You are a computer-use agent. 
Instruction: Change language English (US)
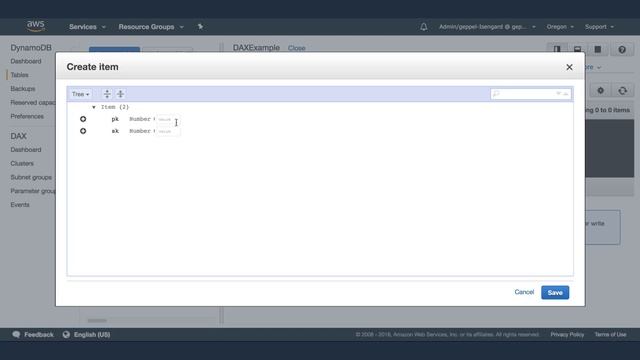[x=87, y=335]
